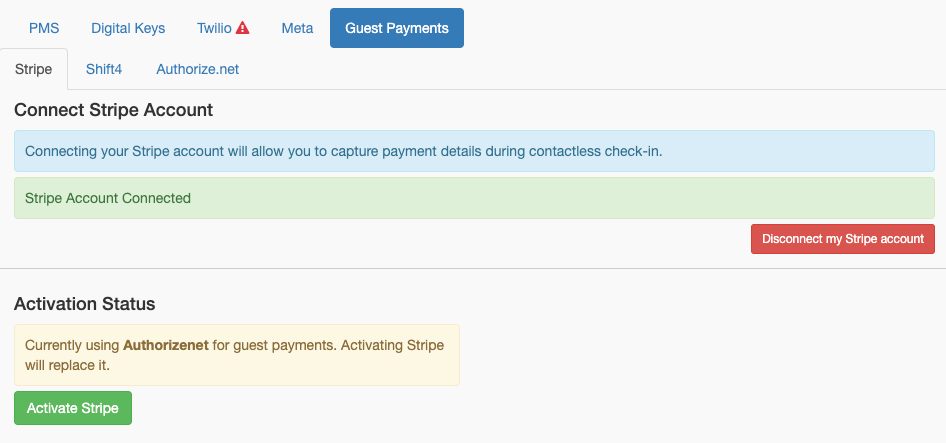Screen dimensions: 946x443
Task: Go to the Meta tab
Action: 297,28
